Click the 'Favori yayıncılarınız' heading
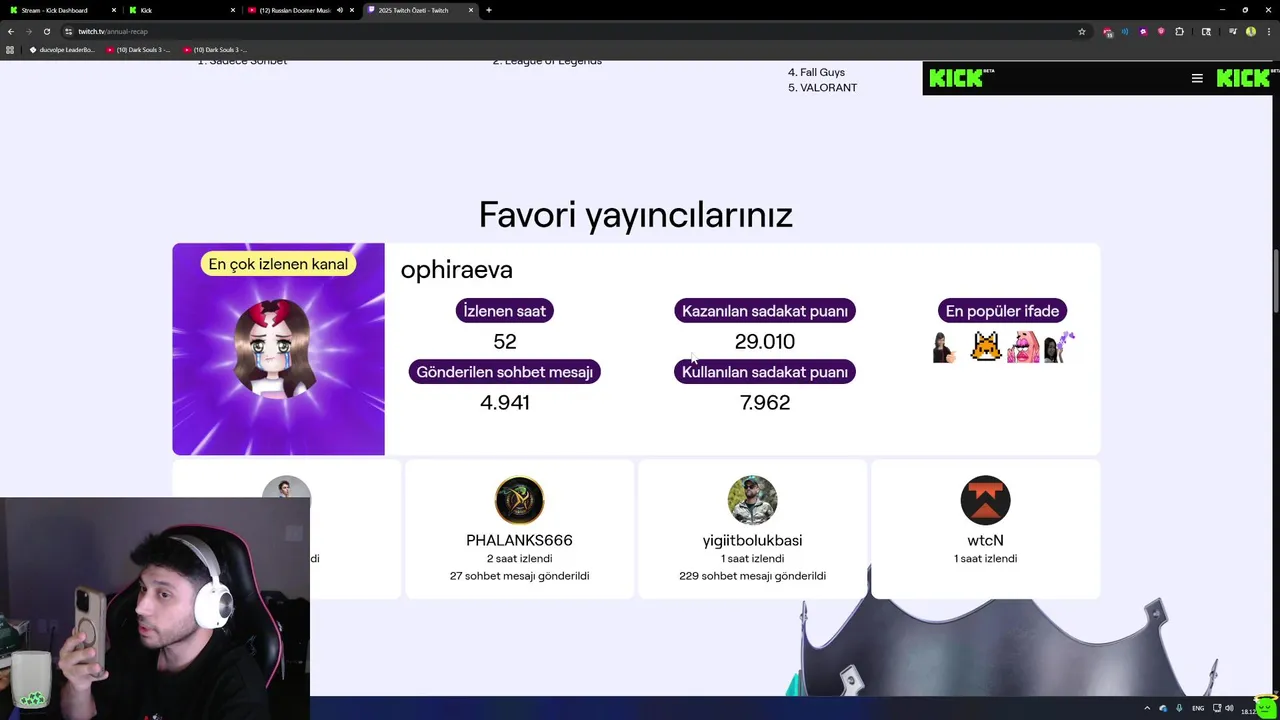 click(636, 215)
